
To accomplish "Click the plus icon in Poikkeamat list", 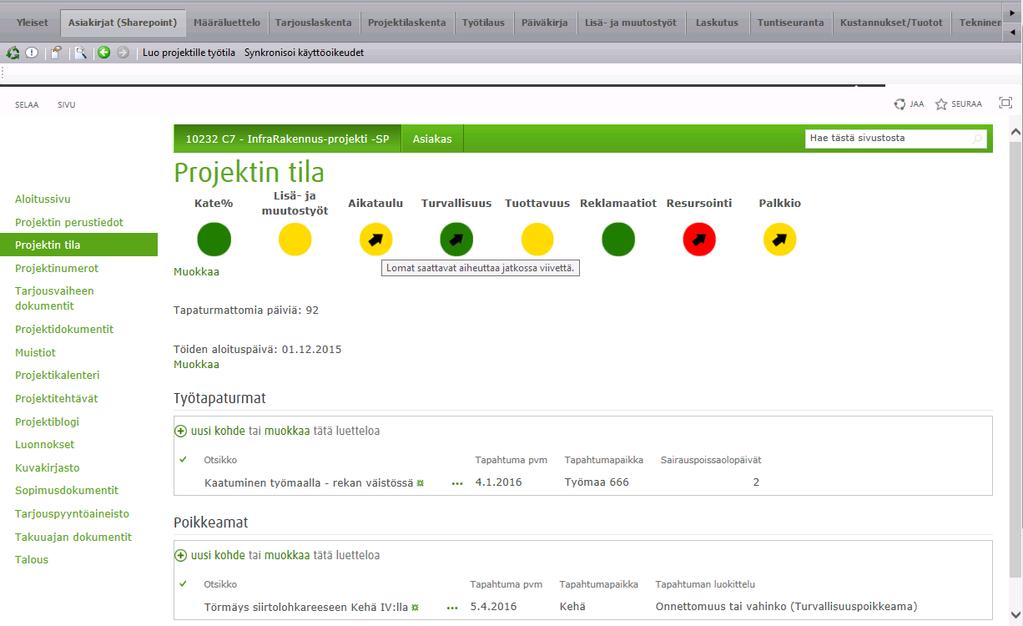I will 181,556.
